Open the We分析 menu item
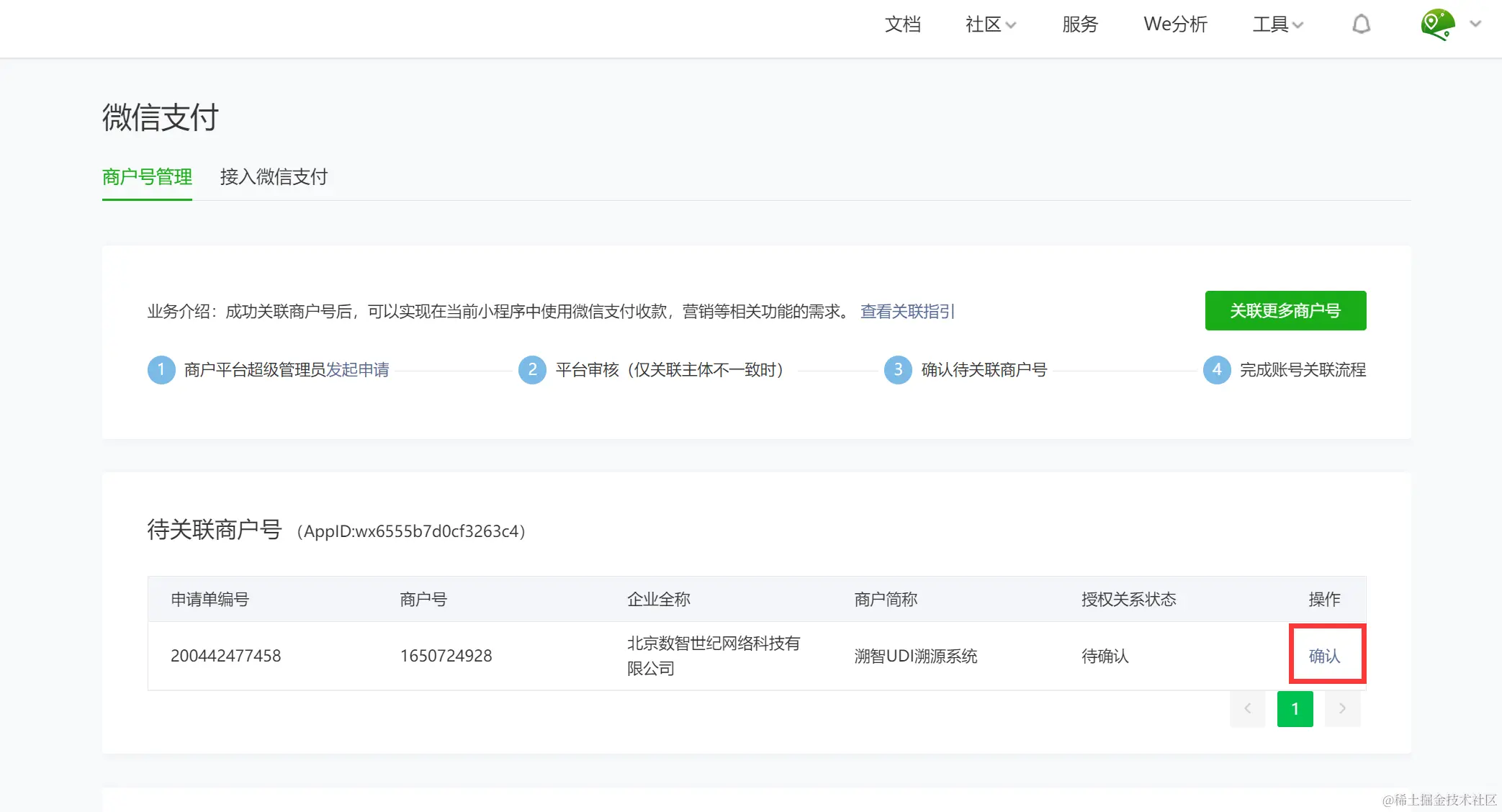The height and width of the screenshot is (812, 1502). [x=1175, y=24]
